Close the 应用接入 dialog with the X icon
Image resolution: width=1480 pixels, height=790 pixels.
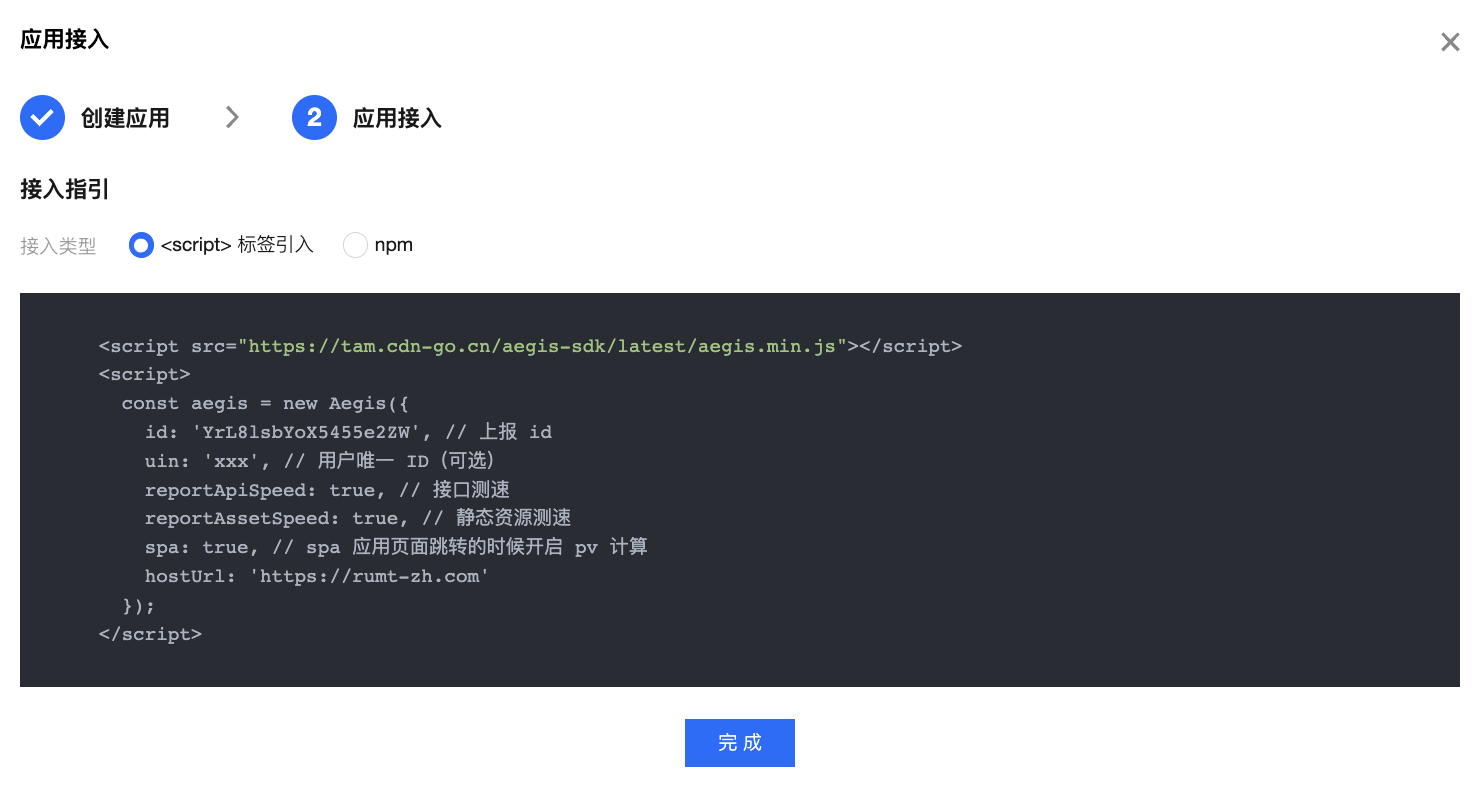1450,42
